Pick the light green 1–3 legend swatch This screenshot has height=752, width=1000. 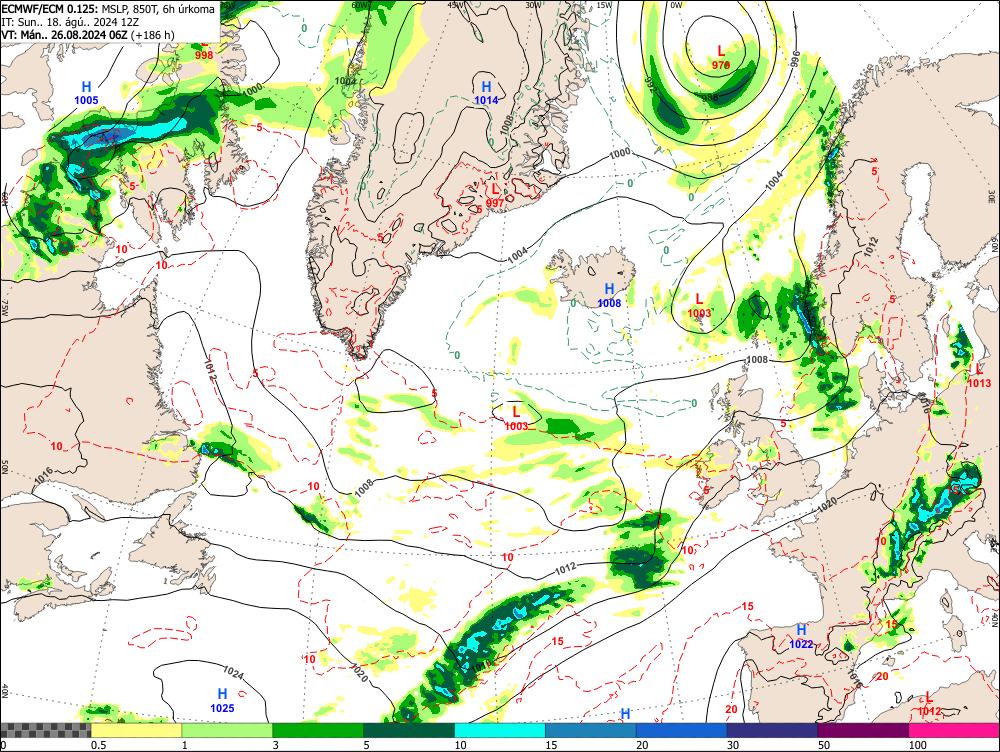coord(227,730)
